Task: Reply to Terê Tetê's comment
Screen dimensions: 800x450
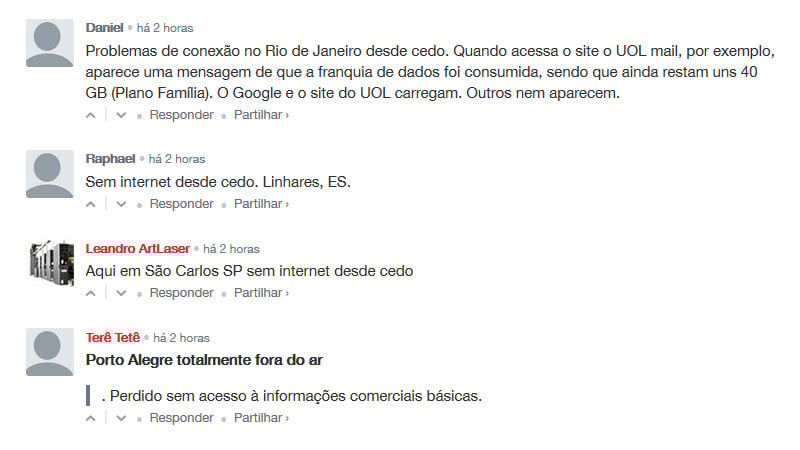Action: (x=181, y=418)
